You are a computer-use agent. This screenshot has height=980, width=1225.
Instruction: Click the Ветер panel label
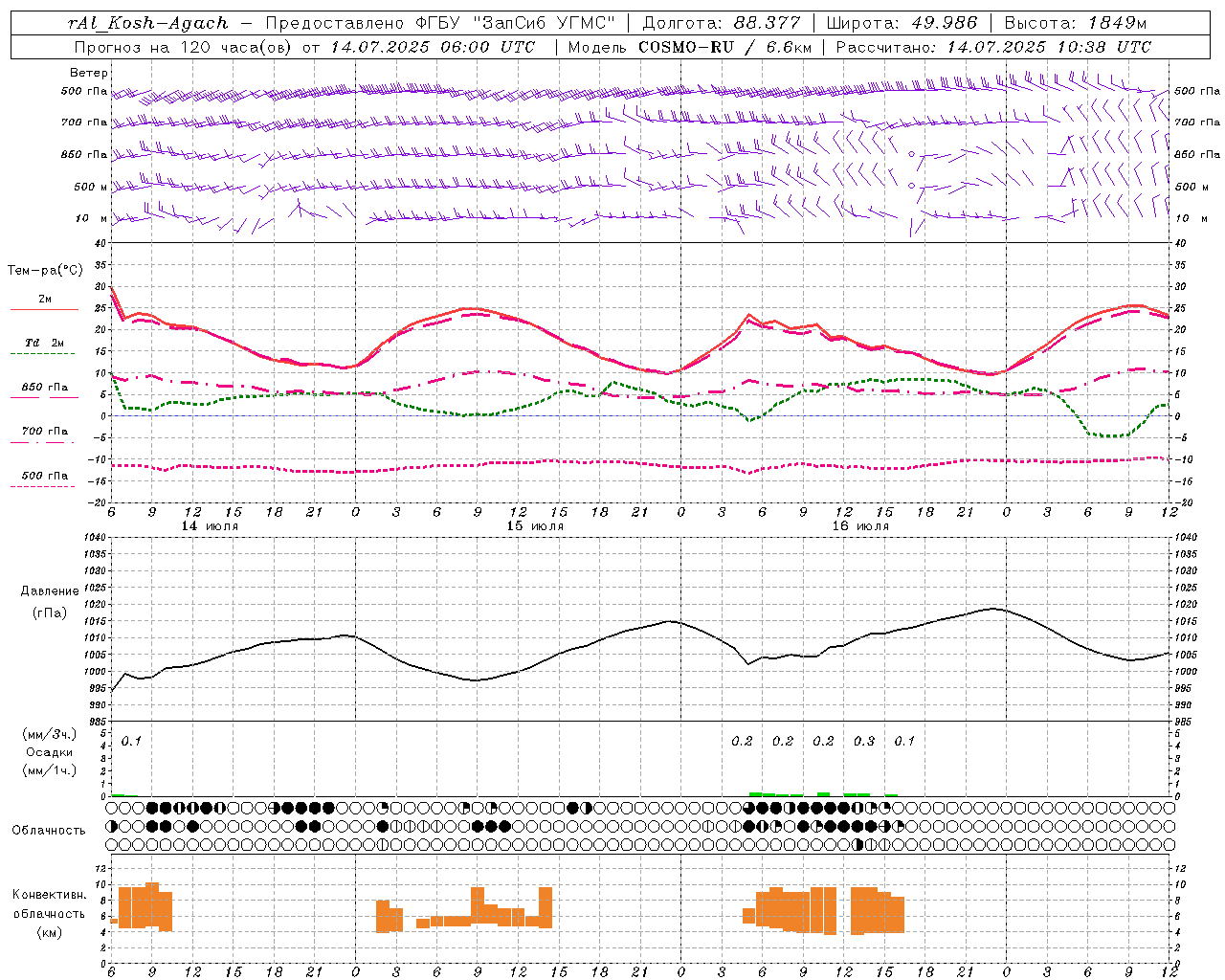click(x=89, y=73)
